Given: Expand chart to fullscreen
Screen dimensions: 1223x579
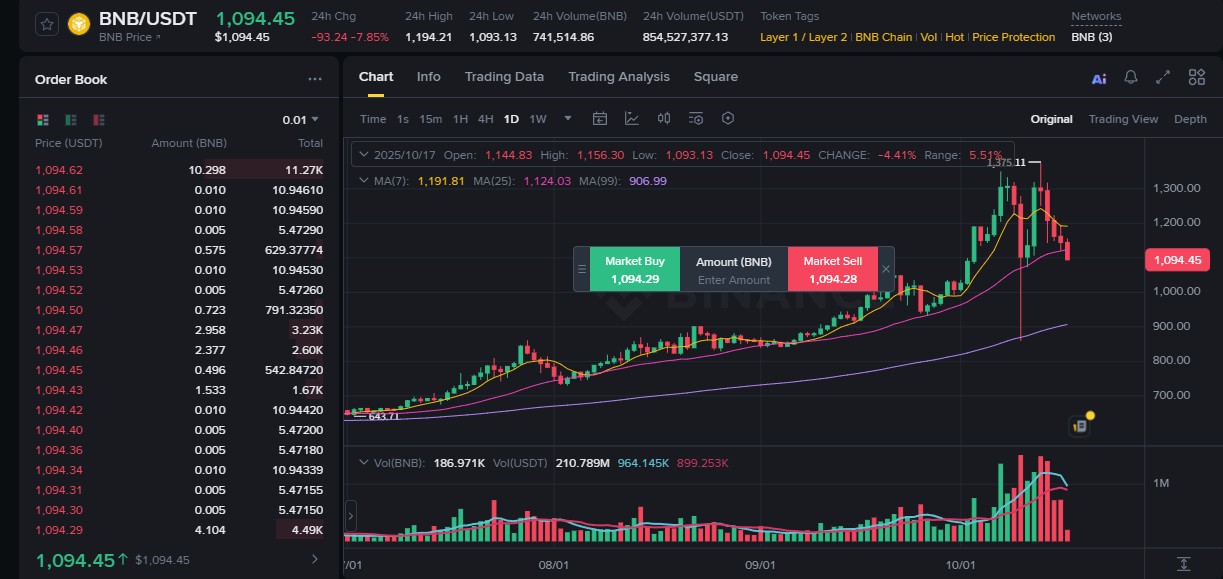Looking at the screenshot, I should click(x=1163, y=77).
